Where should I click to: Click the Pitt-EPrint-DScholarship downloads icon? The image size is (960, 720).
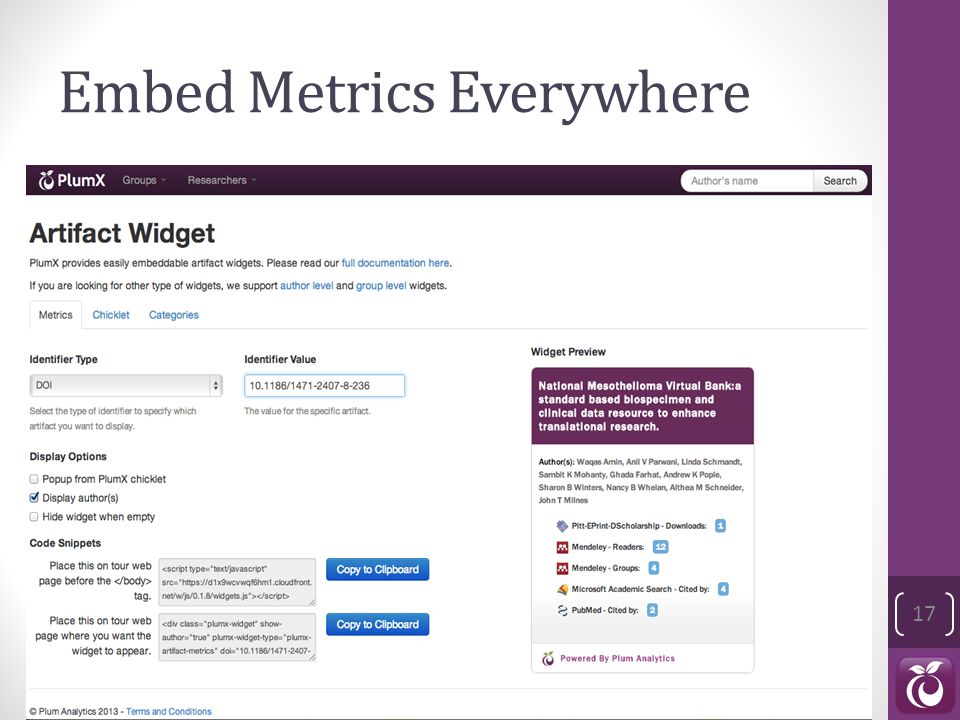562,526
